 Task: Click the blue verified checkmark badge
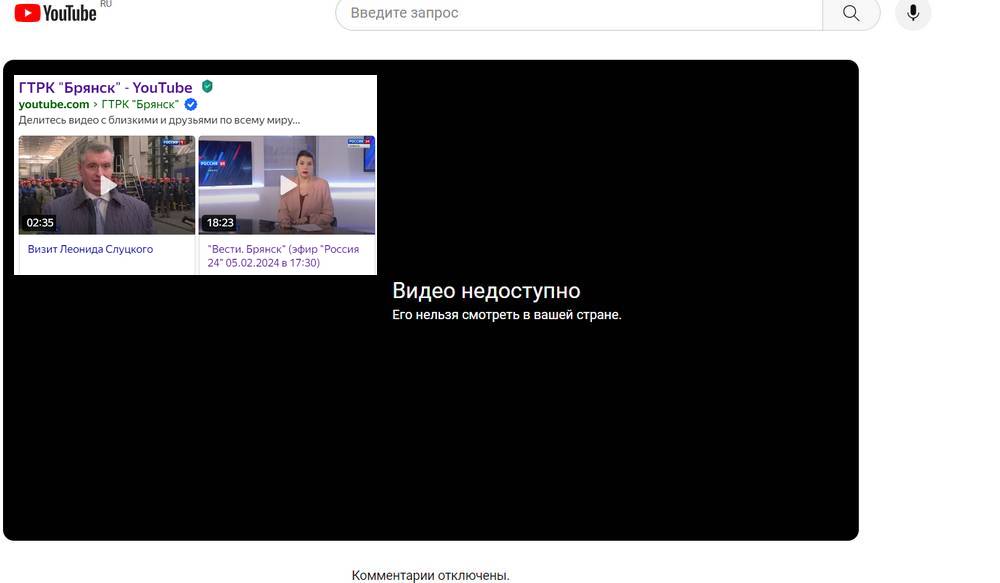(x=191, y=104)
